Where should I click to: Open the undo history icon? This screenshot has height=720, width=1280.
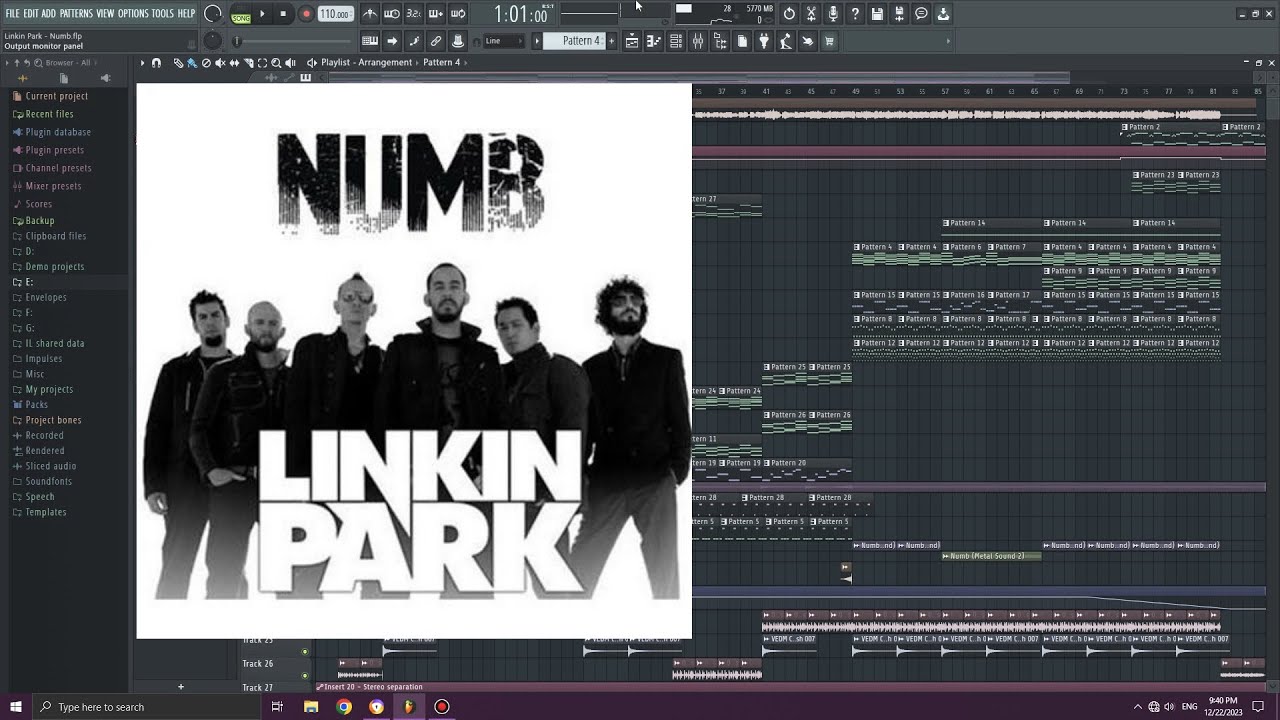point(789,14)
